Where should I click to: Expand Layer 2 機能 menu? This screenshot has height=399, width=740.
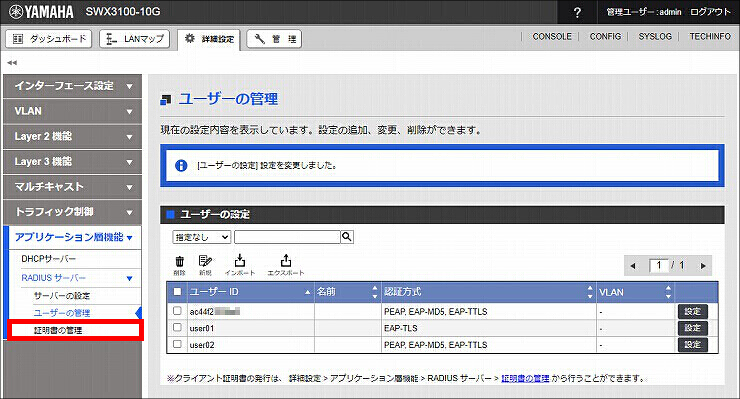[x=72, y=136]
